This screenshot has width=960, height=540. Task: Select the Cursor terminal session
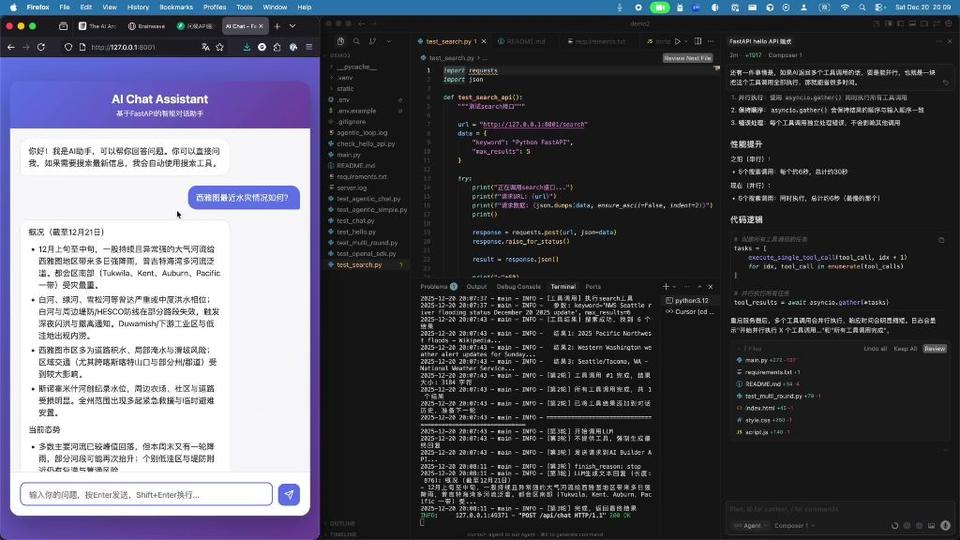click(x=689, y=312)
